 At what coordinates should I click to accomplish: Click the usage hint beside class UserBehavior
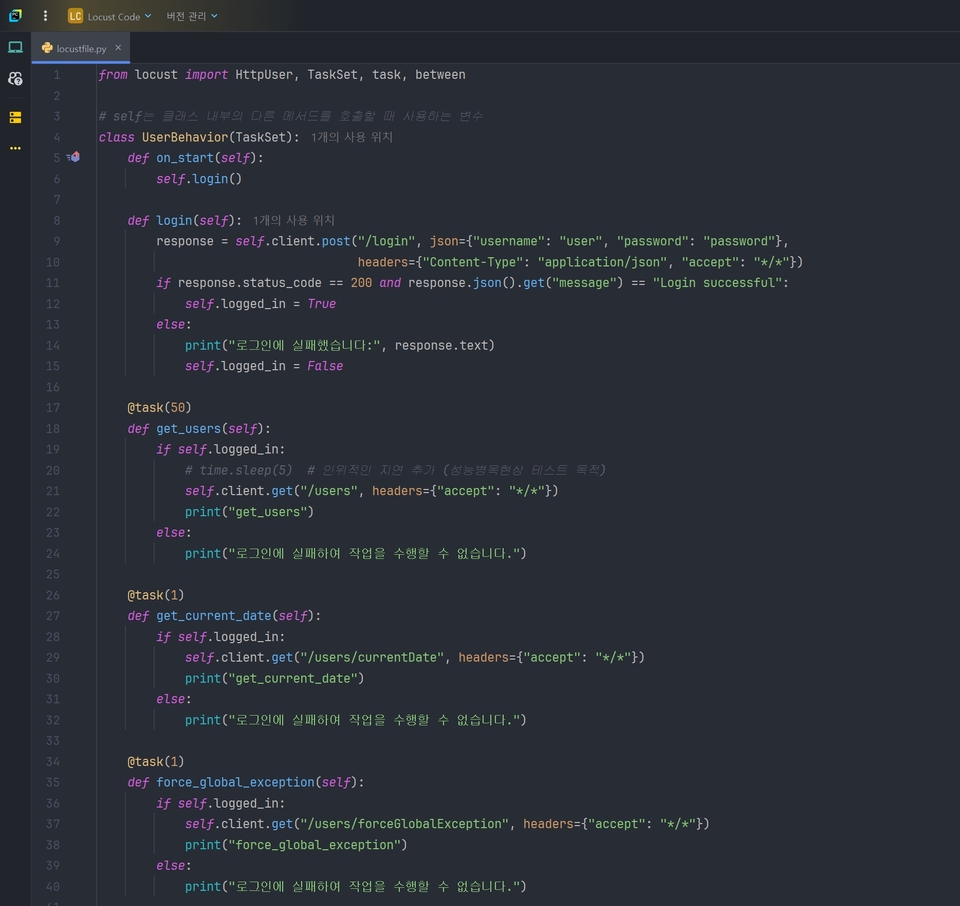click(x=351, y=137)
